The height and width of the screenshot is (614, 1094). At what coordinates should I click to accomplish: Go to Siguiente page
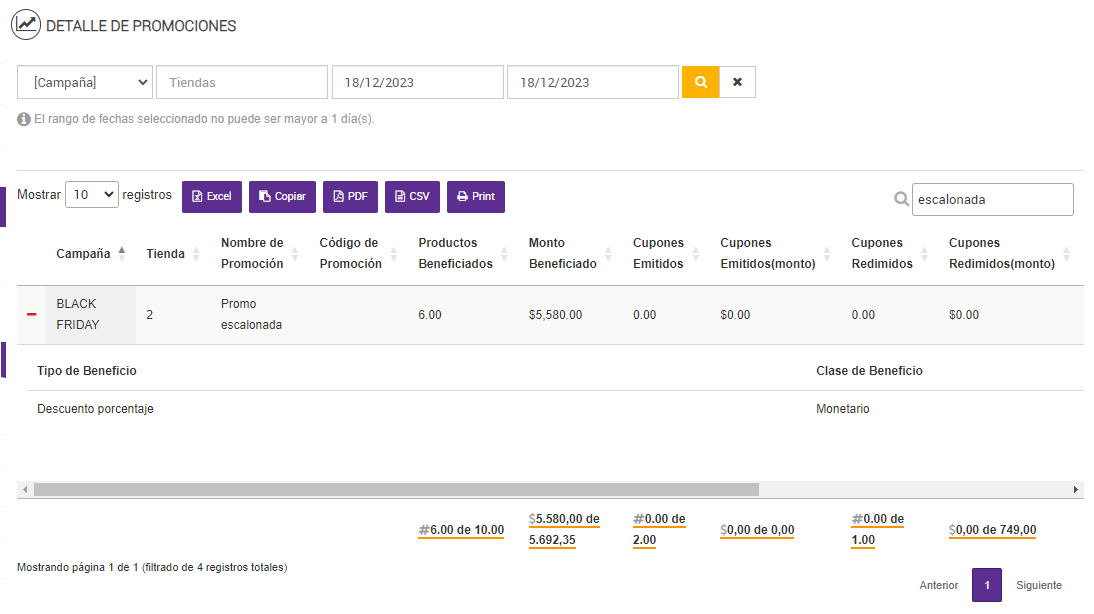tap(1039, 585)
